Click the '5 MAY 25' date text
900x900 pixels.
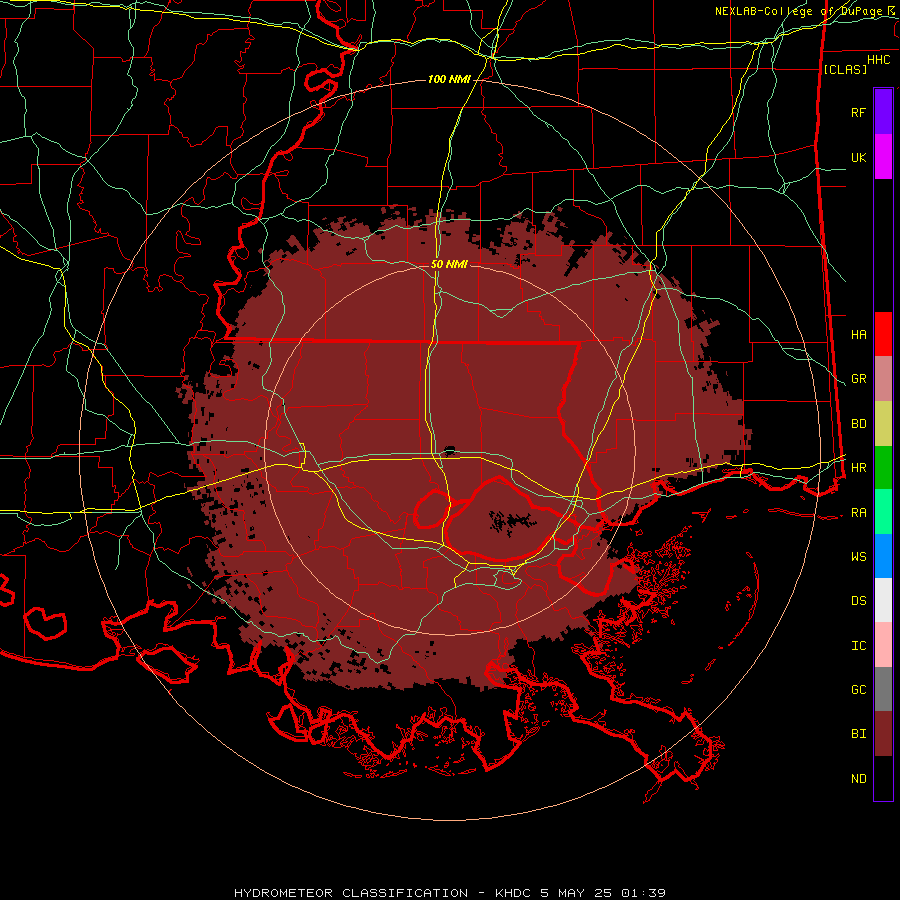click(575, 893)
